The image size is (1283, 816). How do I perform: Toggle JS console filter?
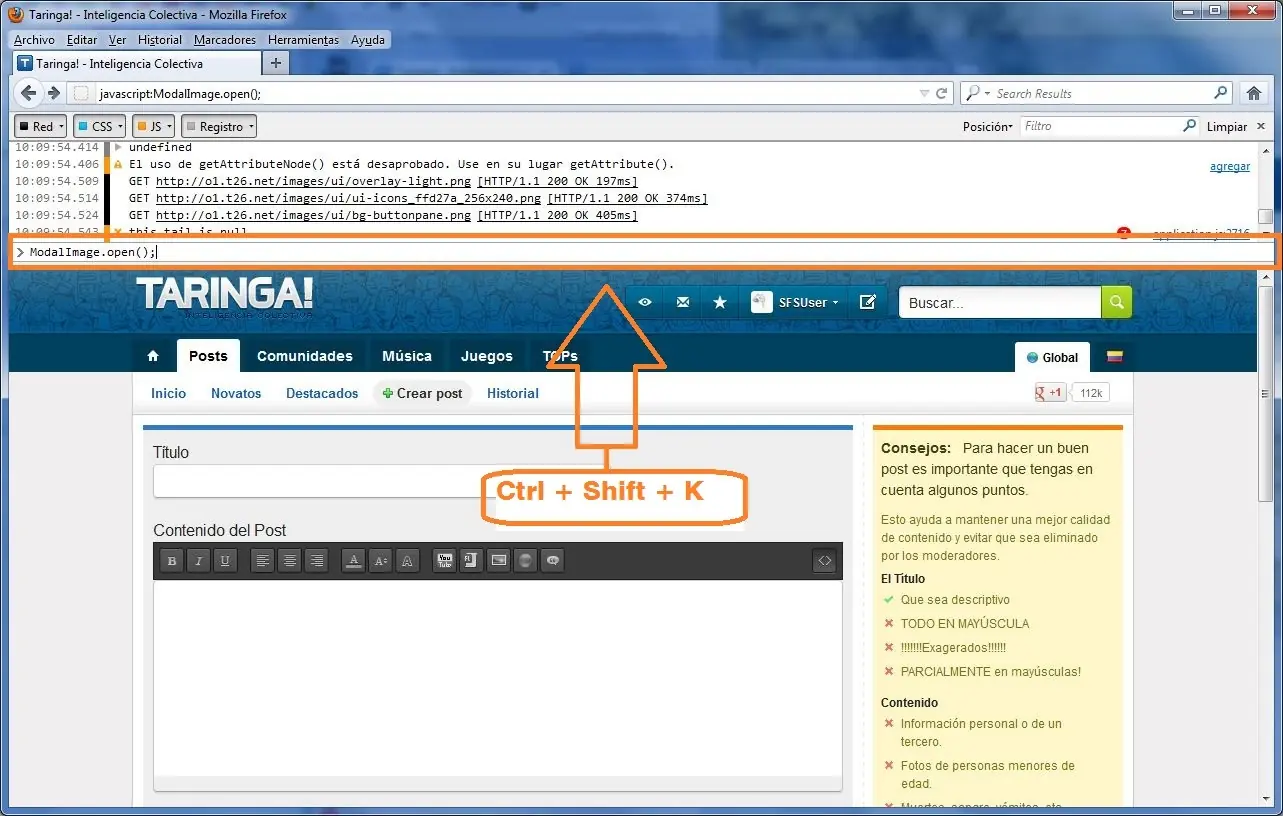154,126
